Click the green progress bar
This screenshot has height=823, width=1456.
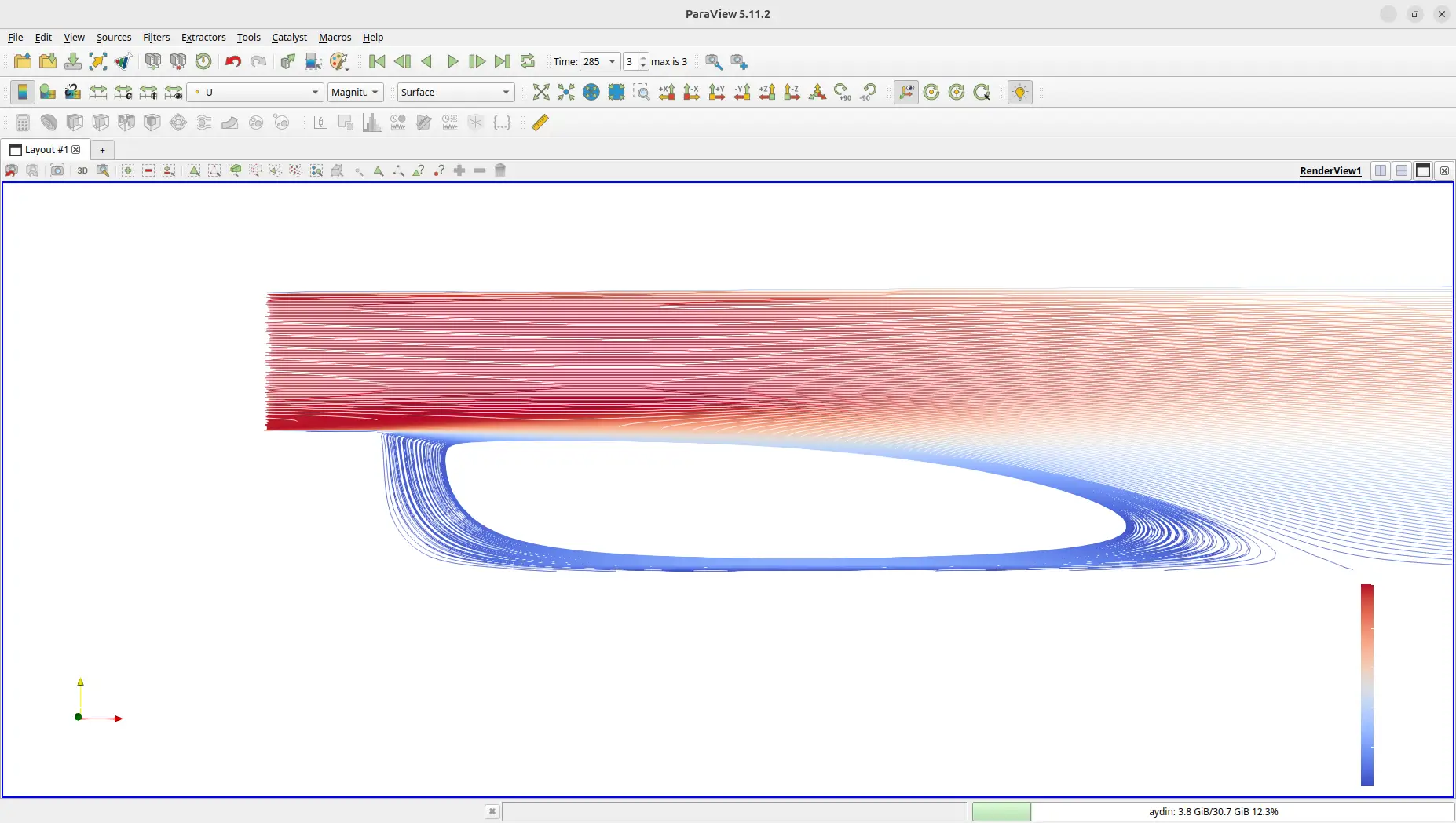tap(1001, 811)
